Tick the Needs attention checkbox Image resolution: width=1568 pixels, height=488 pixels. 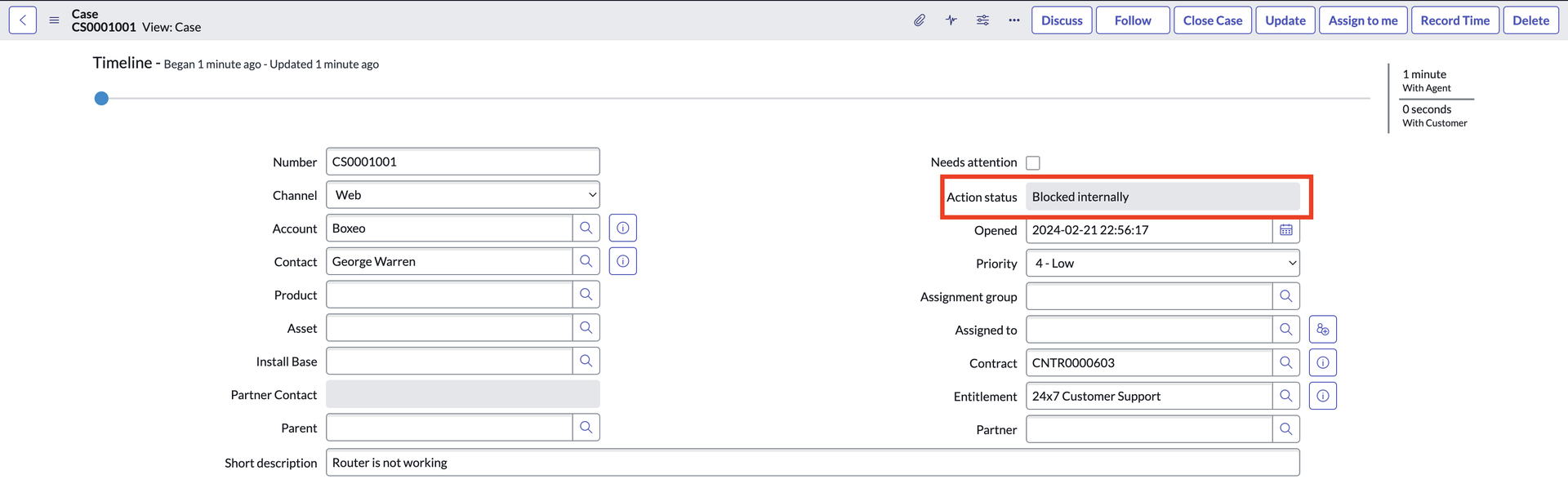[1033, 163]
